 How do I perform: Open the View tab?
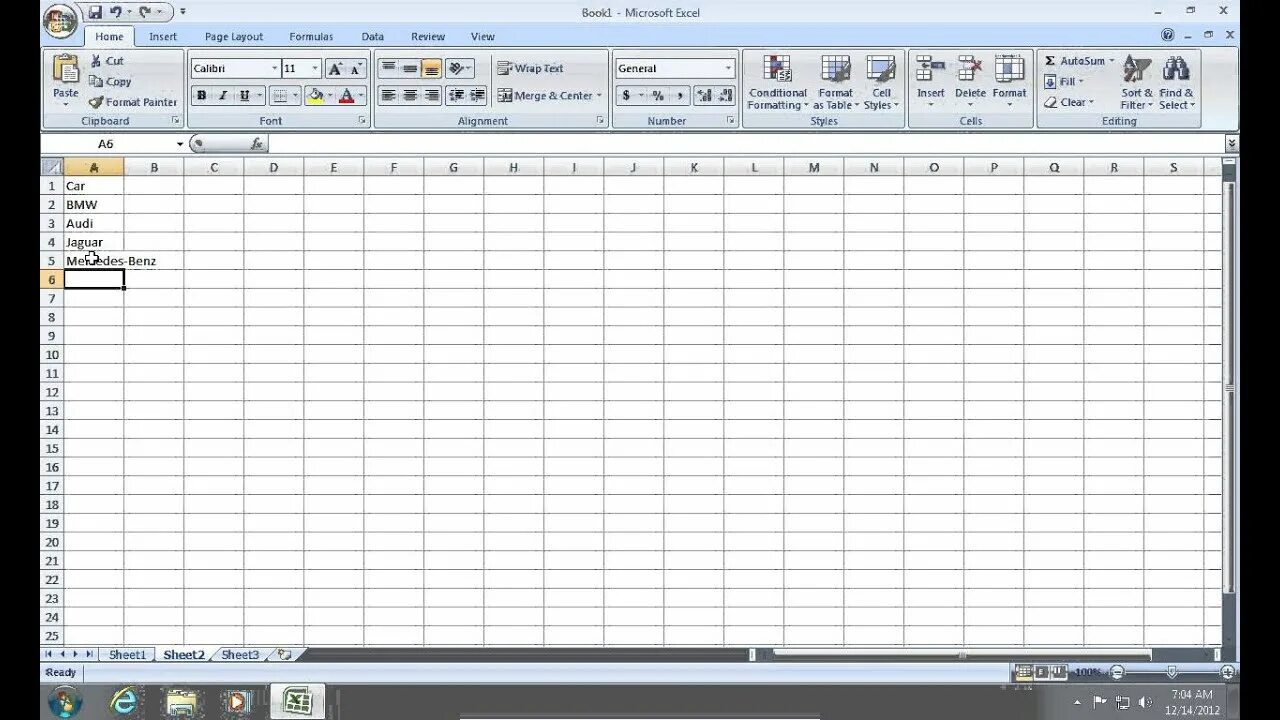[483, 37]
